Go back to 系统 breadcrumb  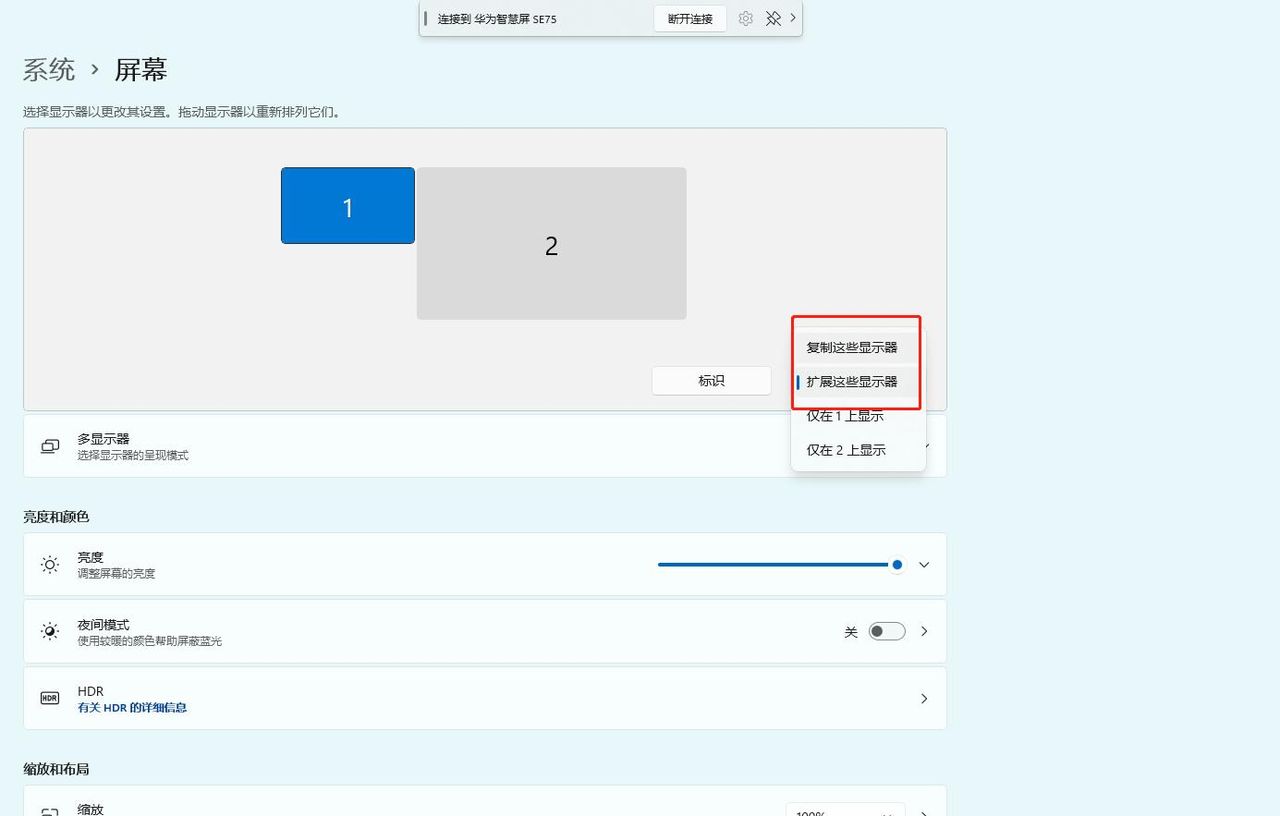(x=49, y=69)
